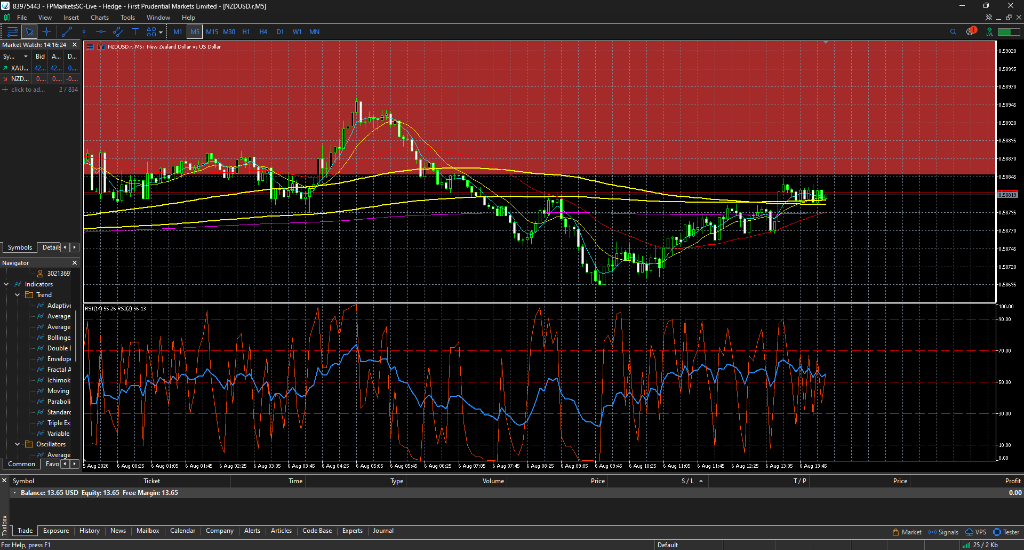
Task: Switch to Common tab in Navigator
Action: [22, 464]
